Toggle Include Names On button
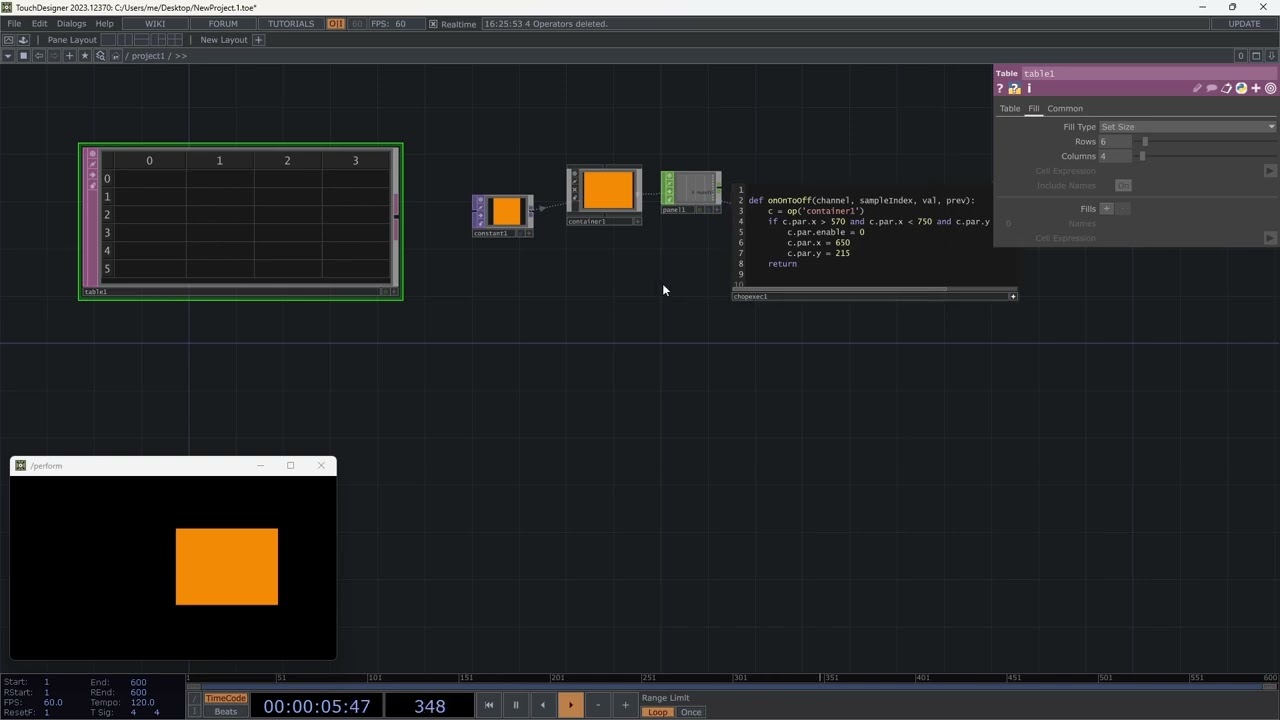The width and height of the screenshot is (1280, 720). click(1123, 186)
